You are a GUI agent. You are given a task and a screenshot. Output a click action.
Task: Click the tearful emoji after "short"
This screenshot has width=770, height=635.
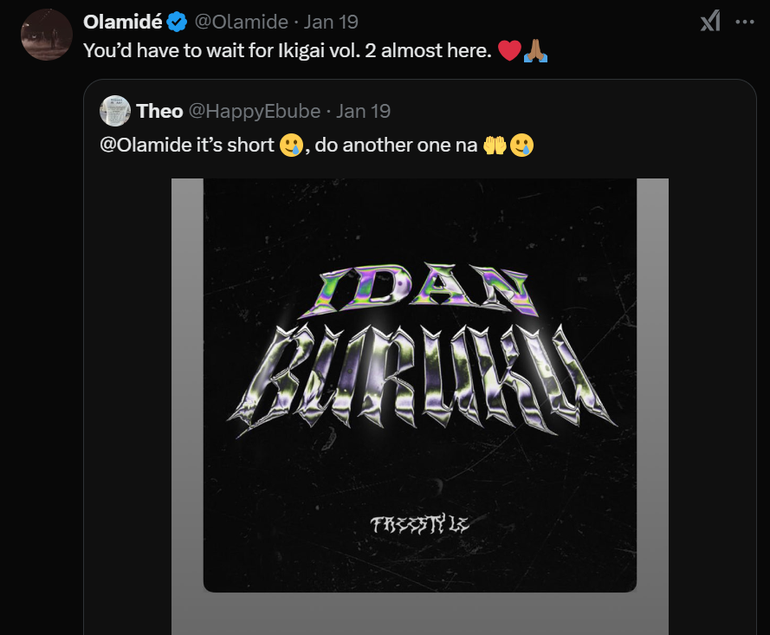(x=291, y=146)
